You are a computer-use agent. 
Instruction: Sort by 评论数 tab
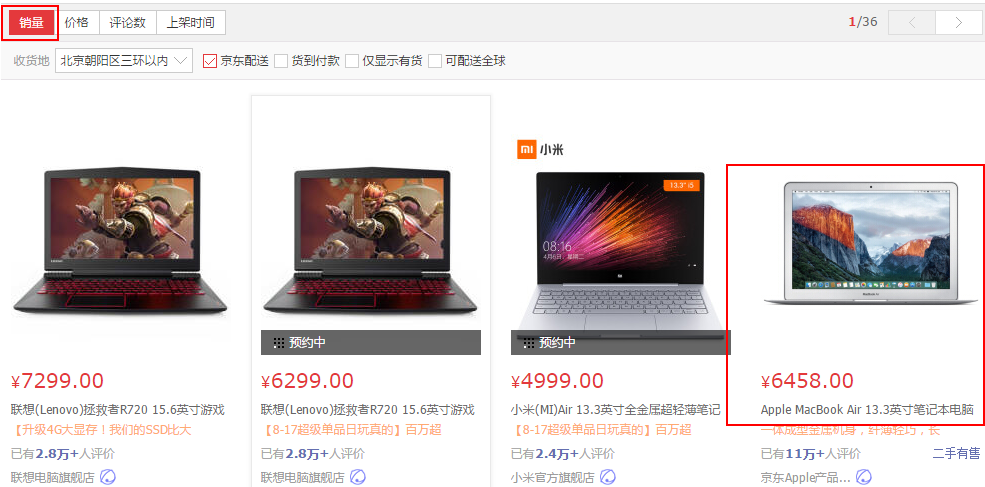128,23
